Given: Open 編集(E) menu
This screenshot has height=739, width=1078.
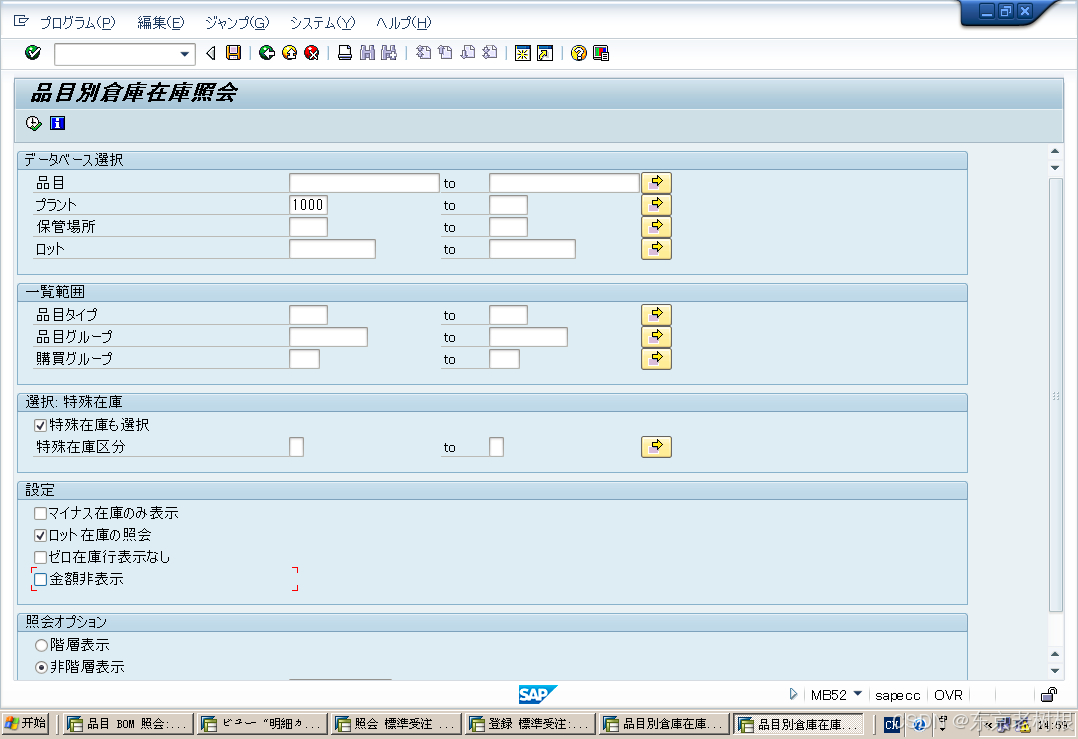Looking at the screenshot, I should (161, 23).
